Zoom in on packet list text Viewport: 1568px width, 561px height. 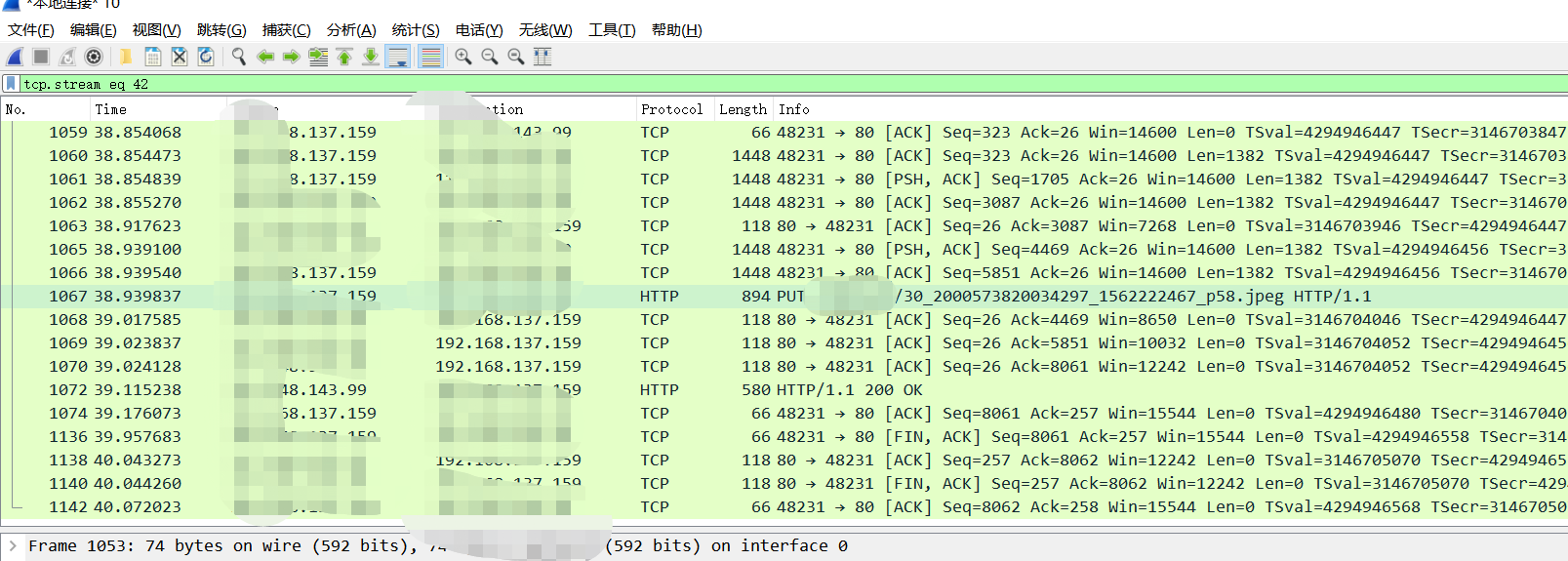coord(463,57)
